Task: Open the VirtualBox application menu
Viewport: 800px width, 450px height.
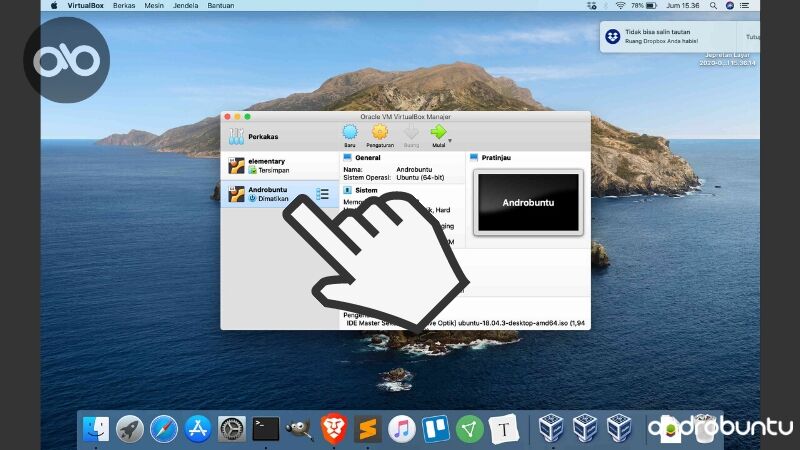Action: [x=86, y=6]
